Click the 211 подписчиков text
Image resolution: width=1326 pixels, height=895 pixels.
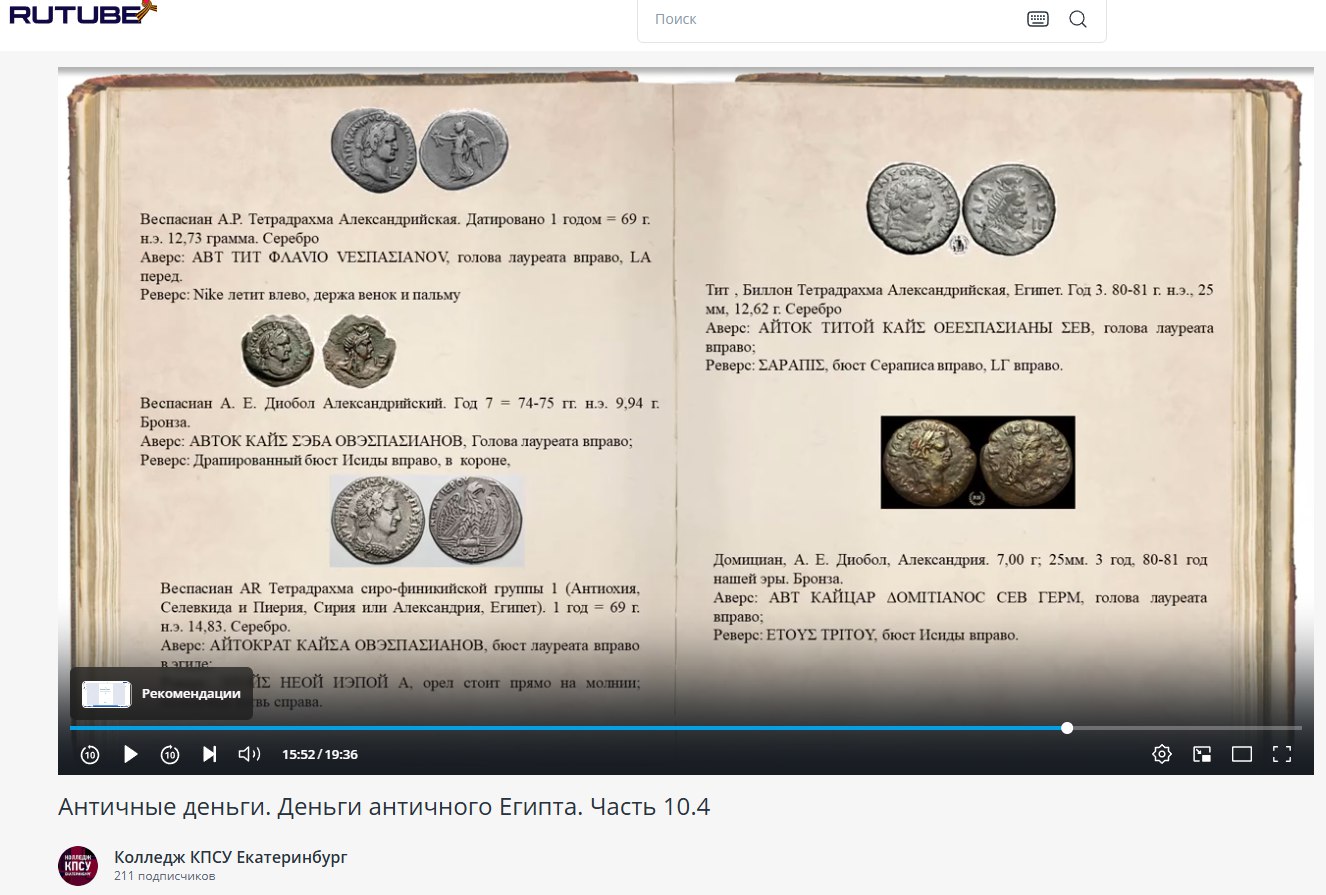point(165,877)
